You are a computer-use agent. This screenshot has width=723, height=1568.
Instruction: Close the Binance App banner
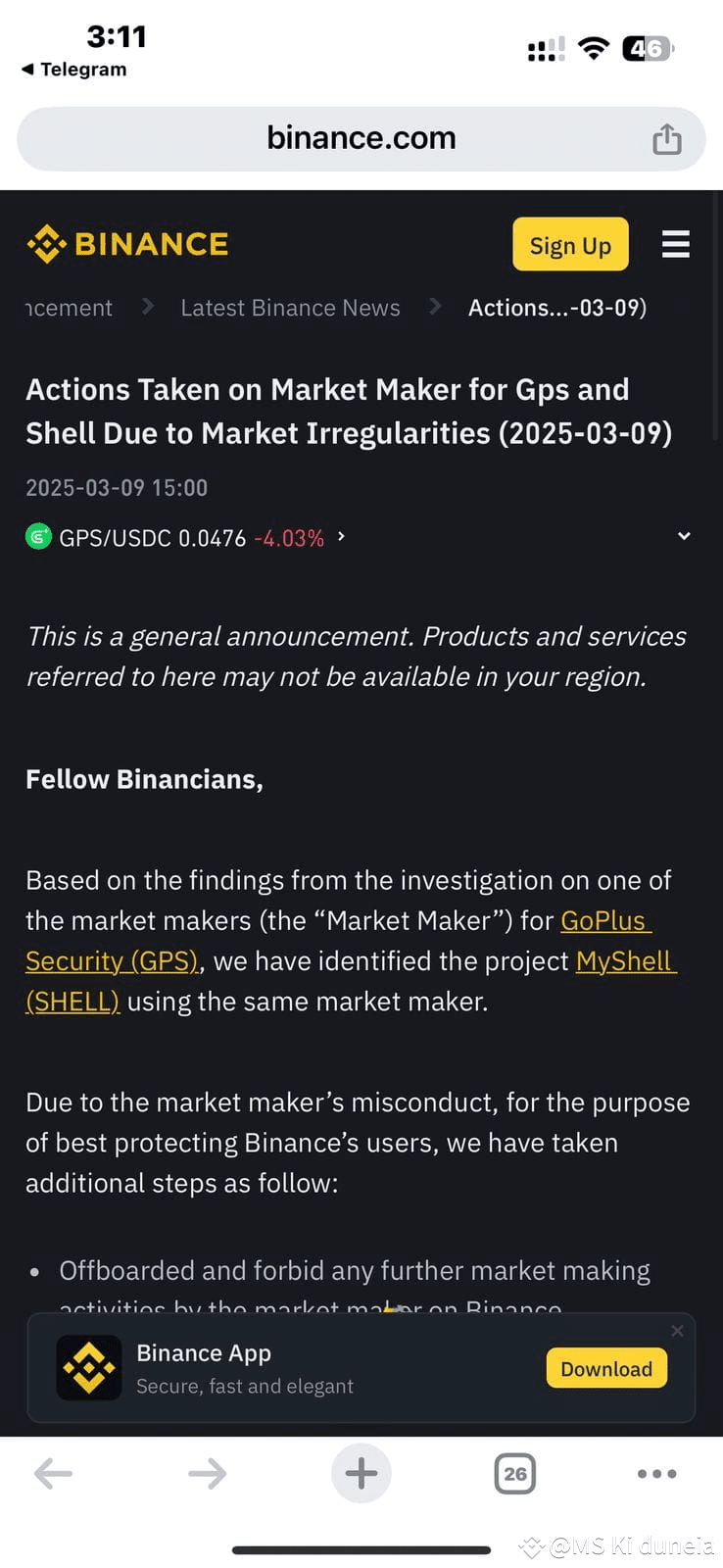[677, 1331]
